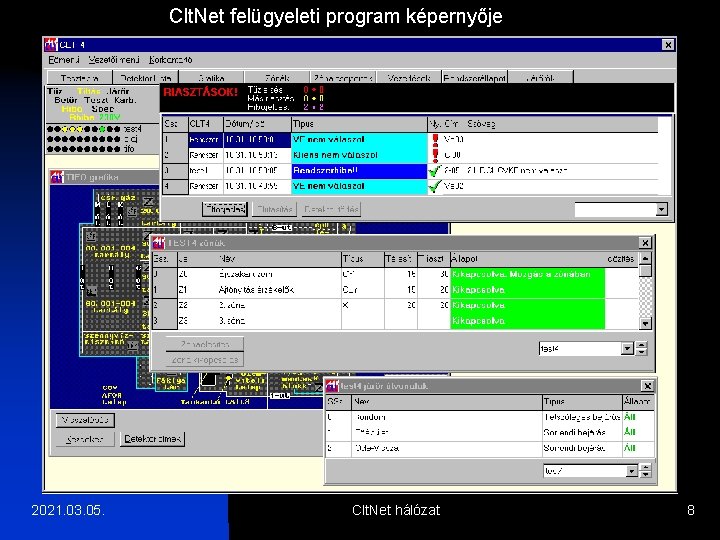Click the 'Kikapcsolva. Mozgás a zónában' status cell

[x=527, y=275]
